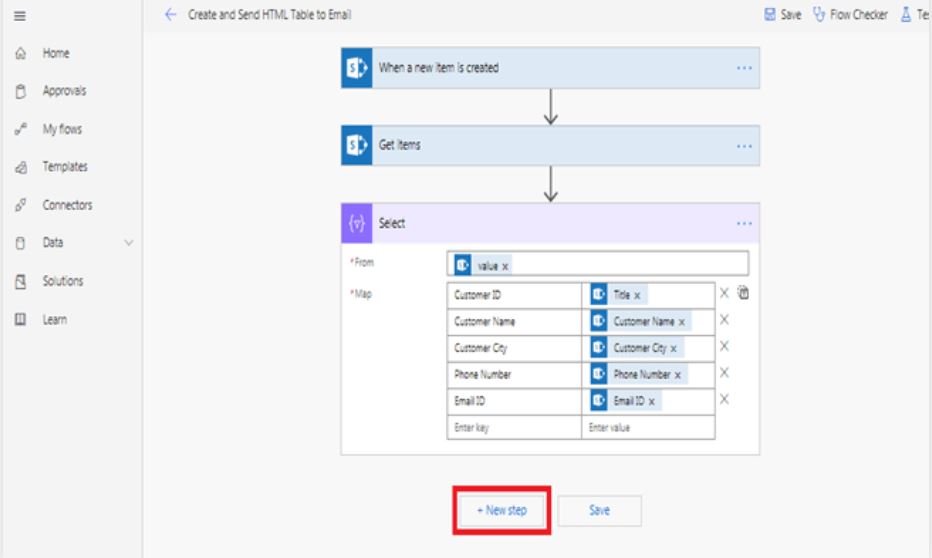Open Learn in sidebar
The height and width of the screenshot is (558, 932).
54,320
